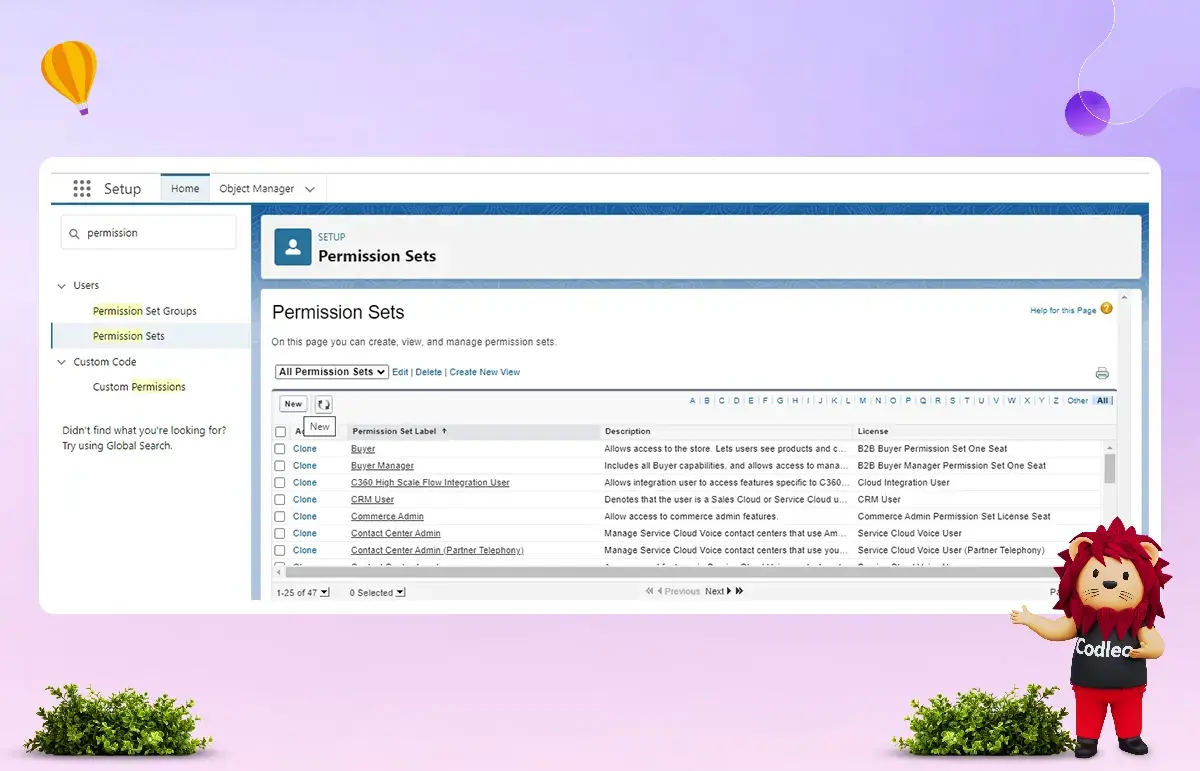Viewport: 1200px width, 771px height.
Task: Tick the Commerce Admin row checkbox
Action: coord(280,517)
